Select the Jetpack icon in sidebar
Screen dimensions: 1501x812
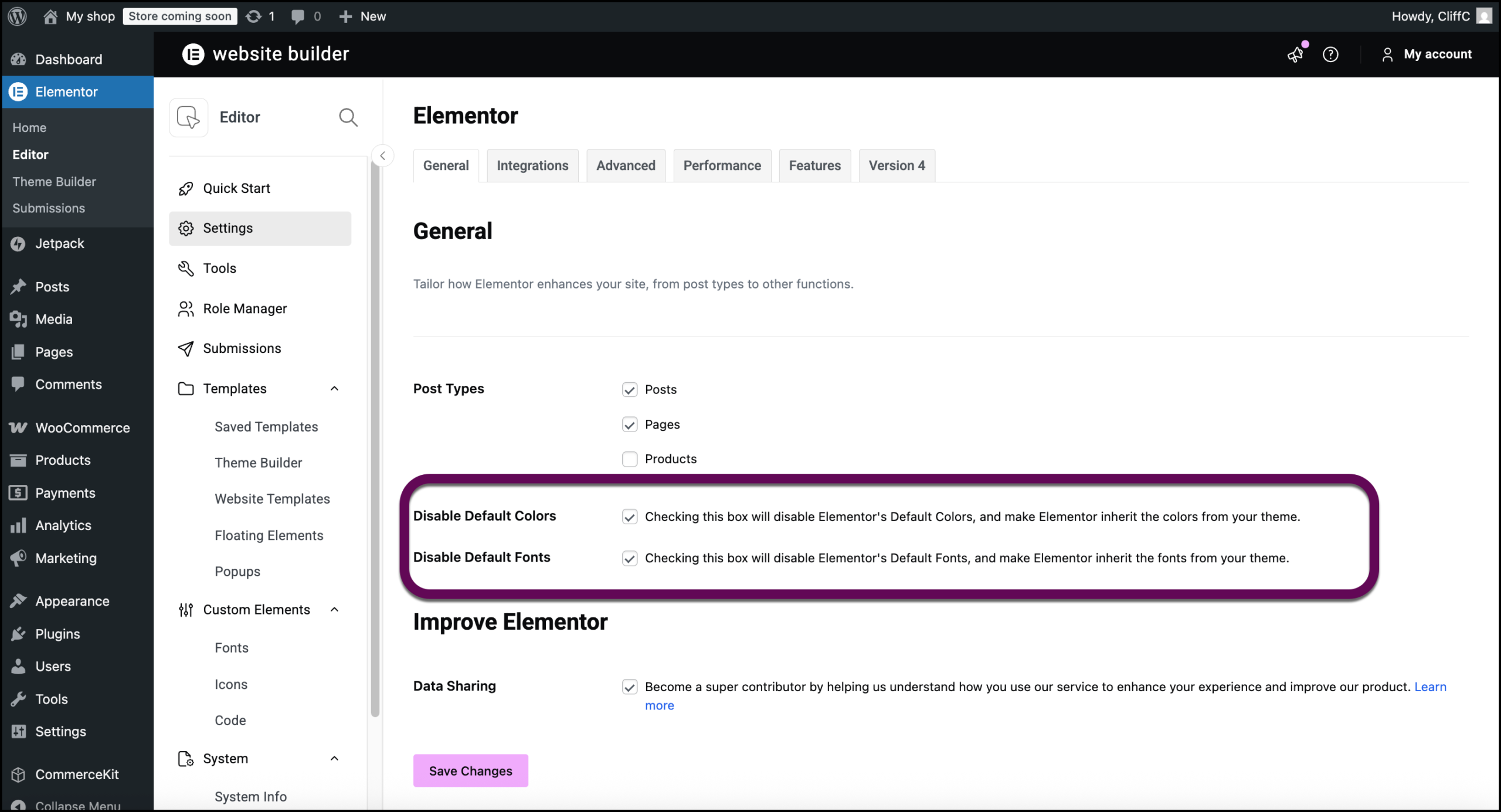tap(18, 243)
